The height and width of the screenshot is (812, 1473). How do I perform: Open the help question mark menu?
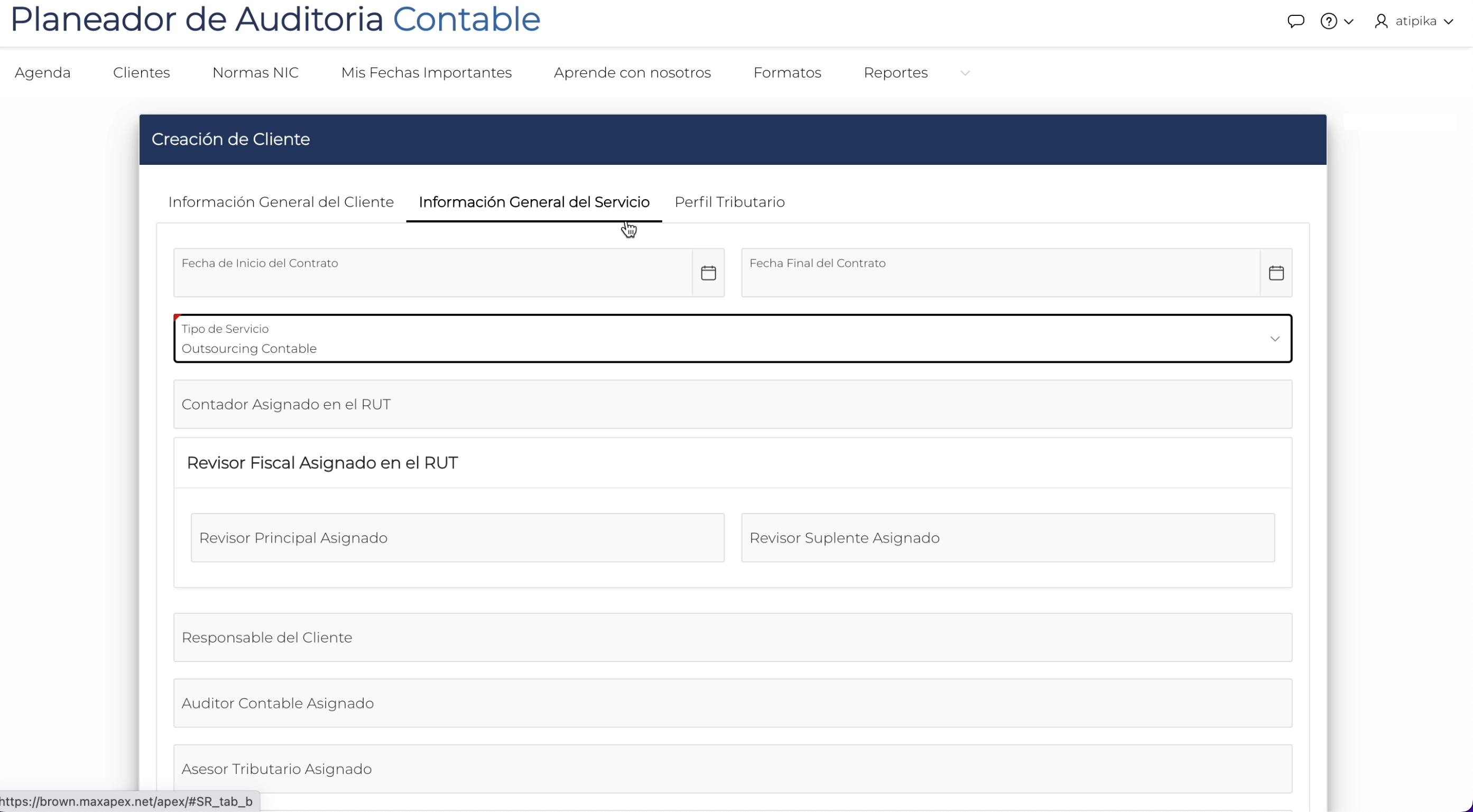[x=1328, y=21]
